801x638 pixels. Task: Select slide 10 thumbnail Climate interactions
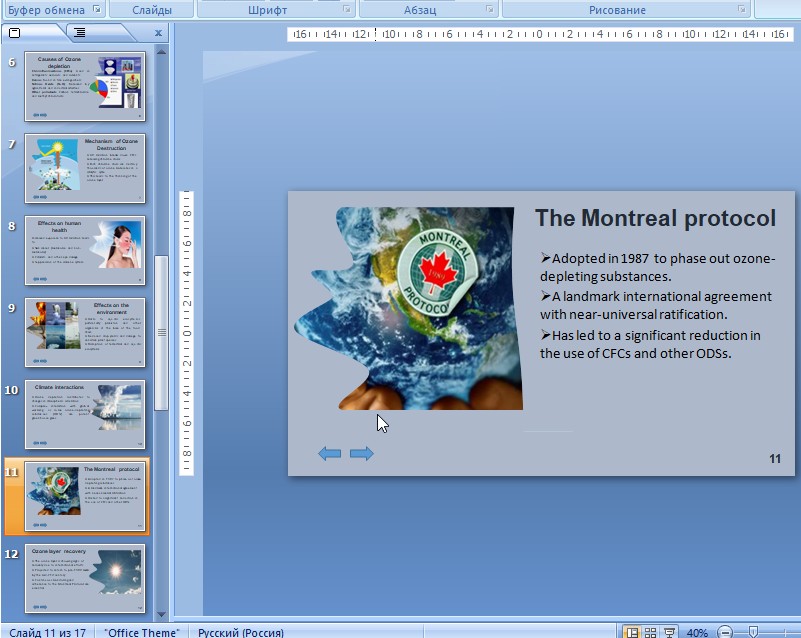coord(85,414)
